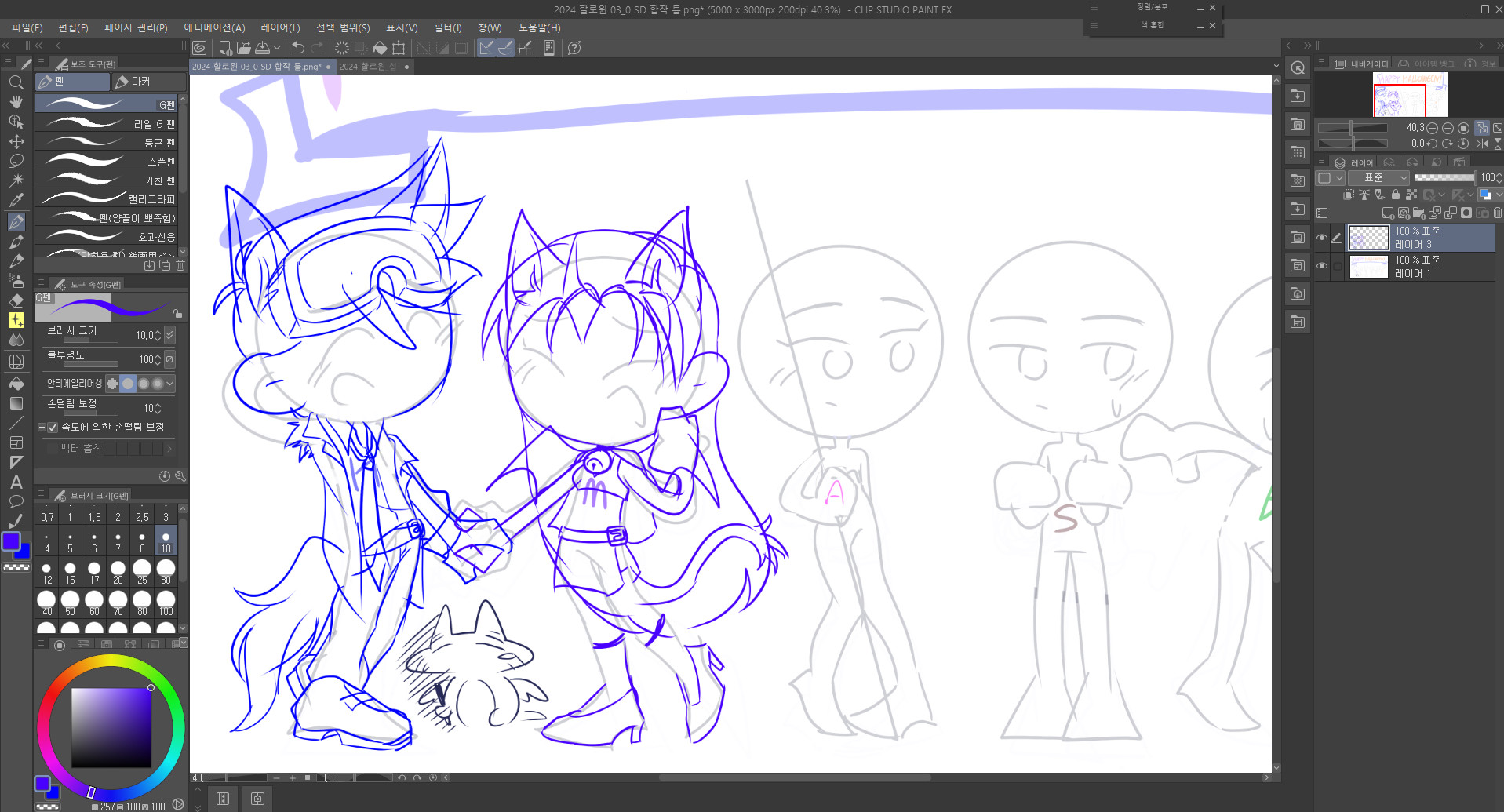Open 레이어(L) menu
1504x812 pixels.
(280, 27)
